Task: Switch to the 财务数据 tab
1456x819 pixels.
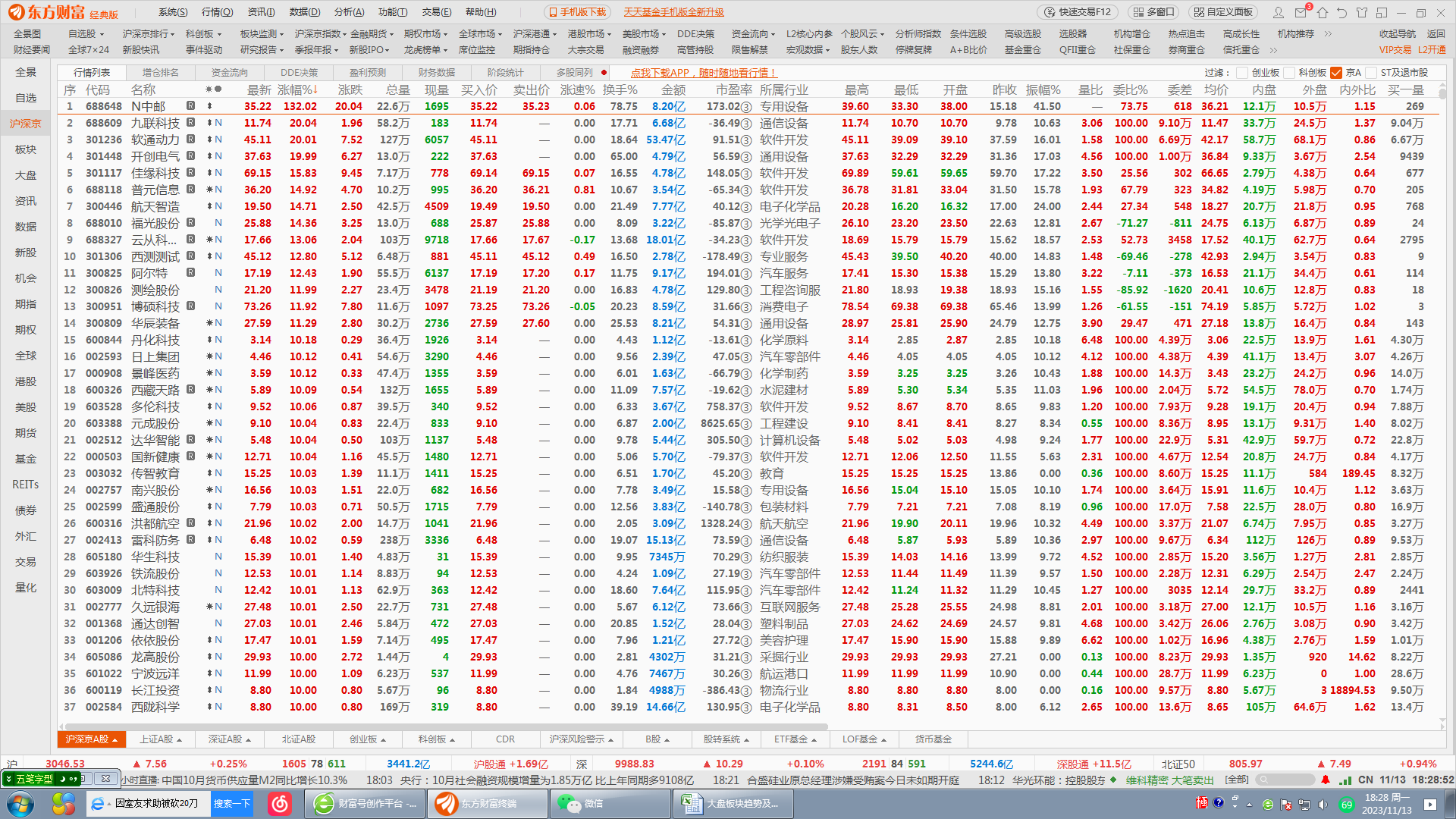Action: point(437,73)
